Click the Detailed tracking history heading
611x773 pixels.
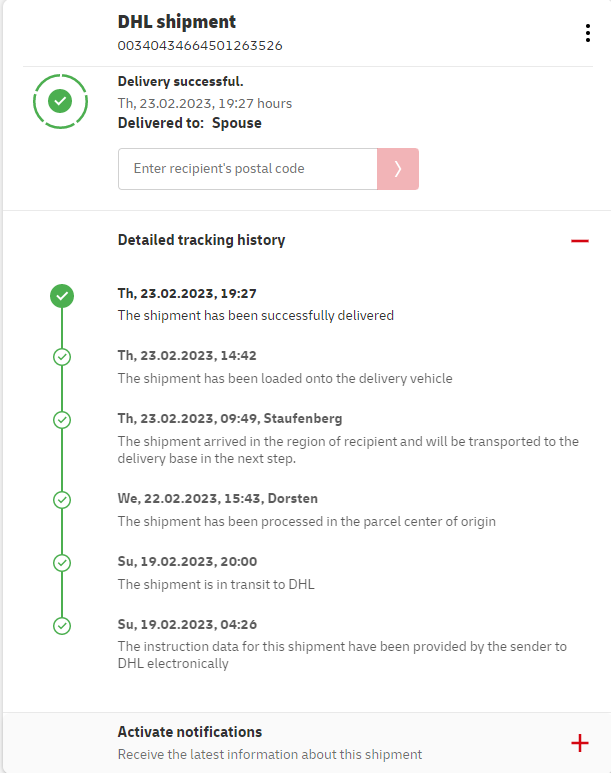click(x=201, y=240)
